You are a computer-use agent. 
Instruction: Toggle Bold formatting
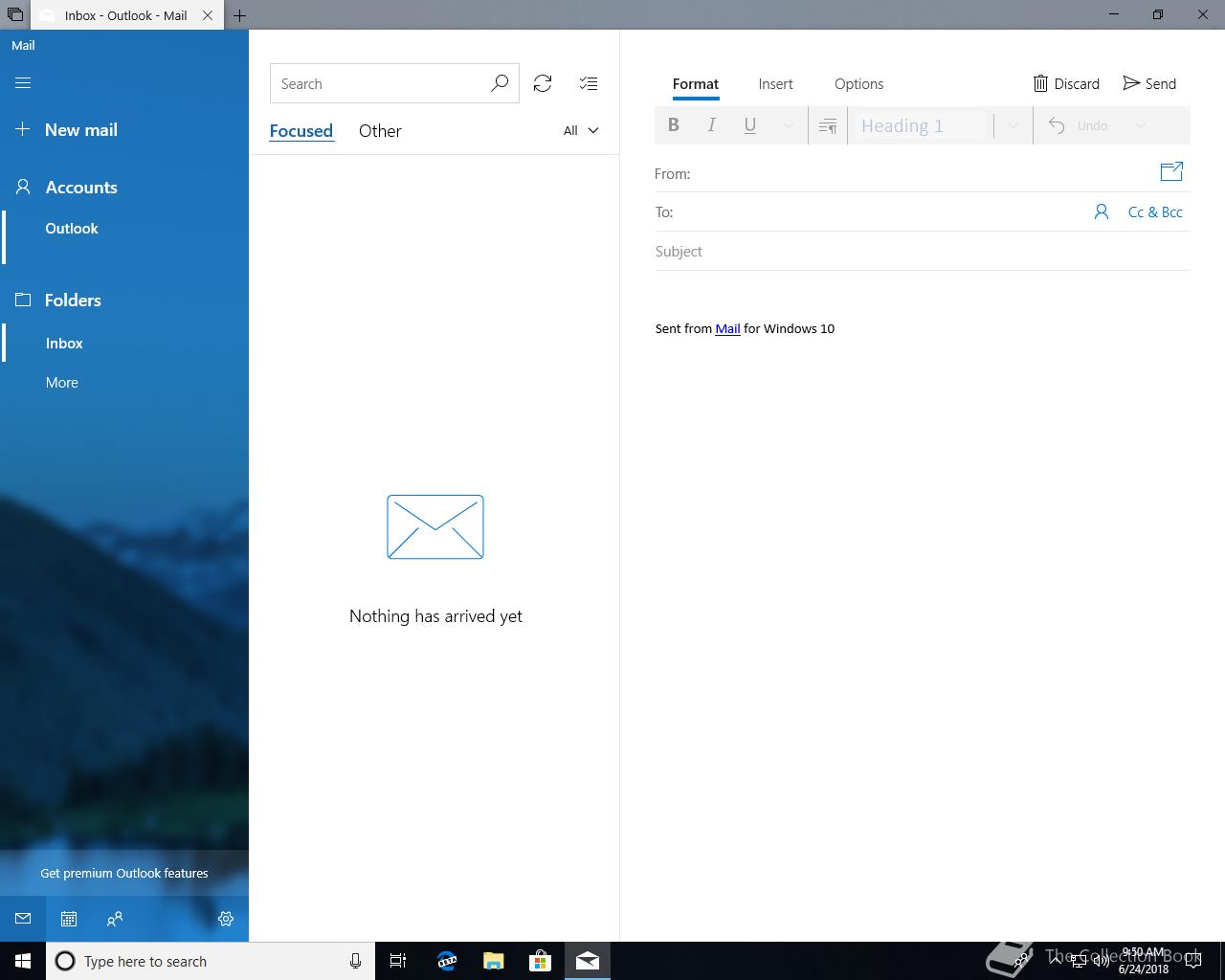(x=674, y=125)
